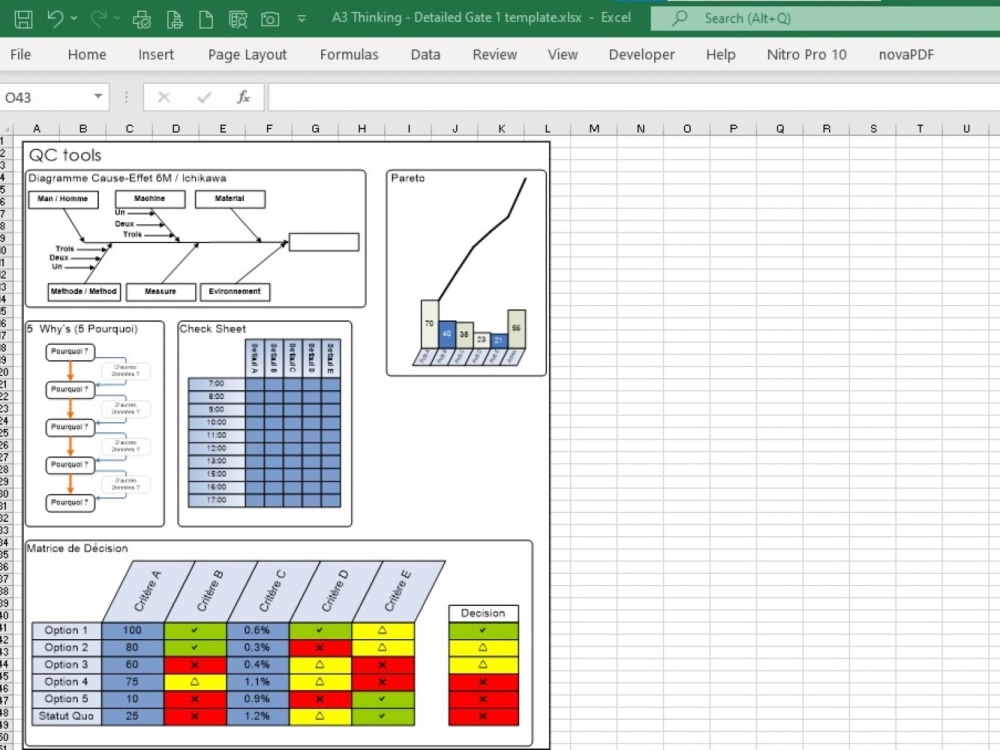This screenshot has height=750, width=1000.
Task: Select the 'Man / Homme' fishbone box
Action: point(63,200)
